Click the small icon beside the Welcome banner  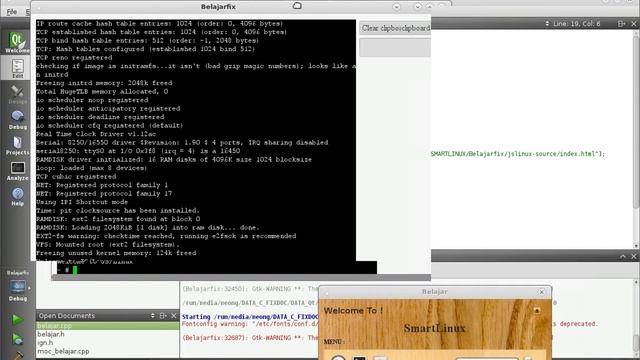point(537,311)
